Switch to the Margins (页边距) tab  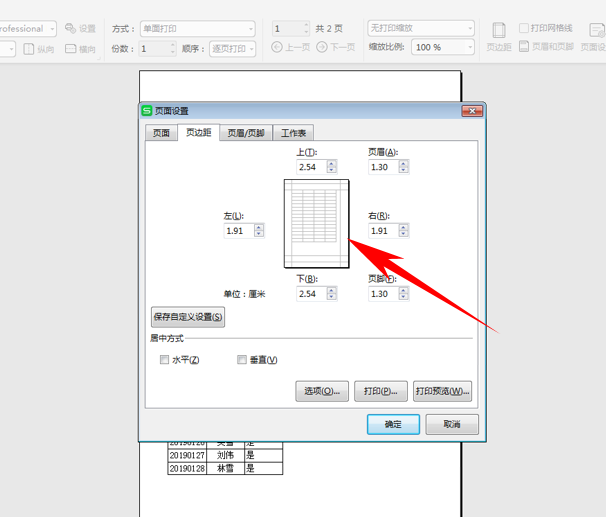(199, 133)
